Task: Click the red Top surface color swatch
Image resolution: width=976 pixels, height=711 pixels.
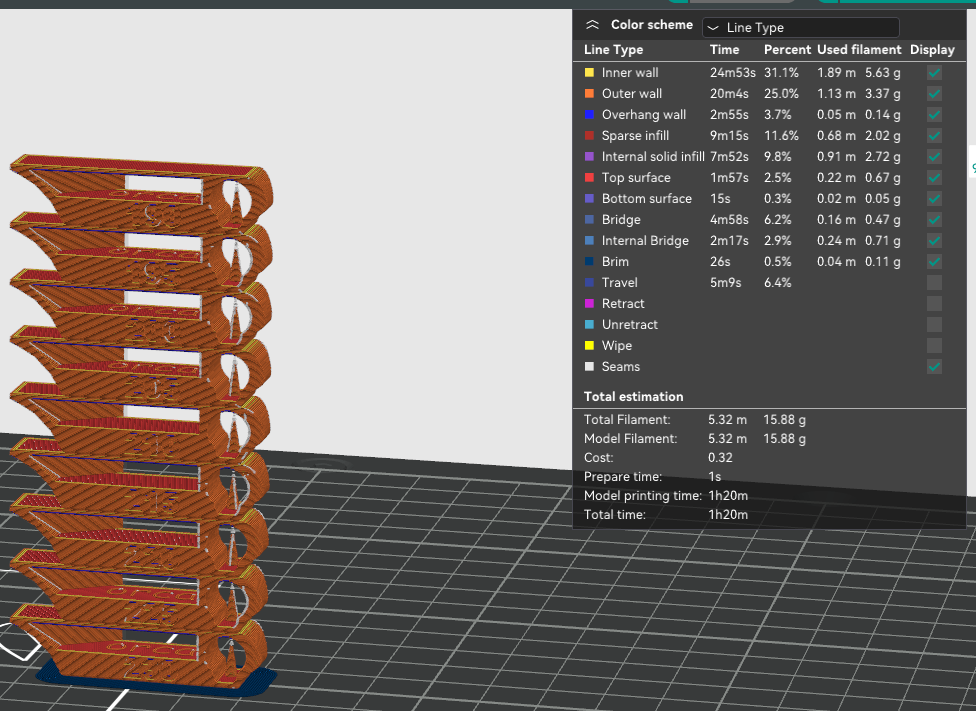Action: (589, 178)
